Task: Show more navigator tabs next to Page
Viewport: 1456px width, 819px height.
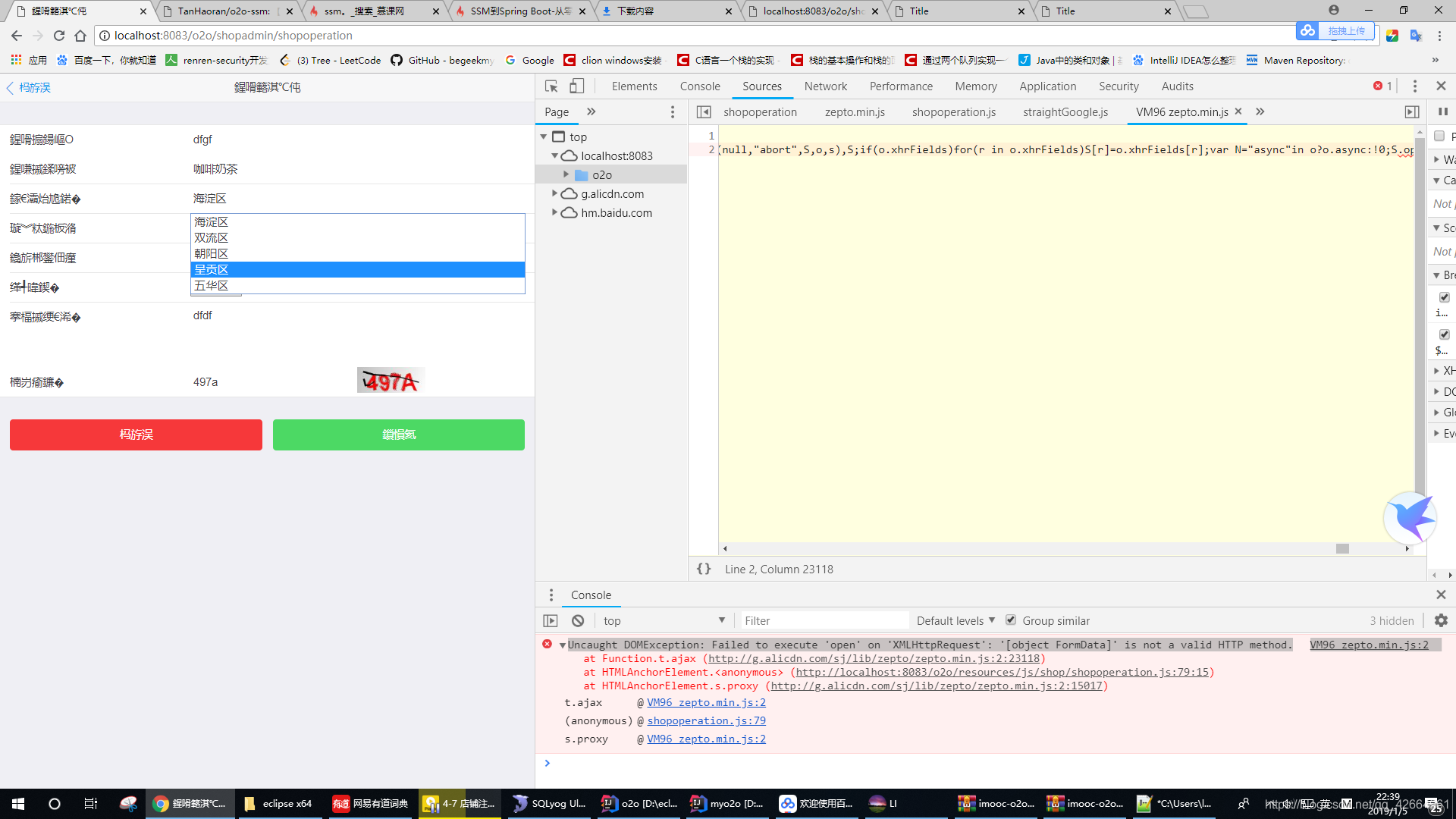Action: tap(591, 112)
